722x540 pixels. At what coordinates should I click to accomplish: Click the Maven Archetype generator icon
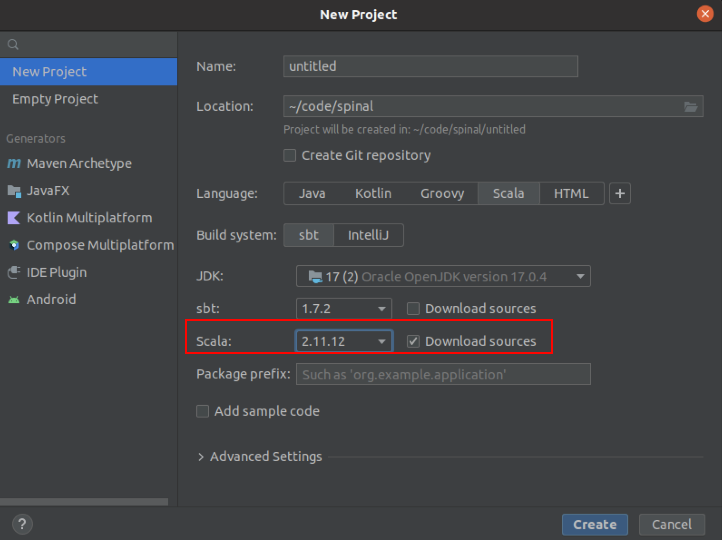(14, 164)
